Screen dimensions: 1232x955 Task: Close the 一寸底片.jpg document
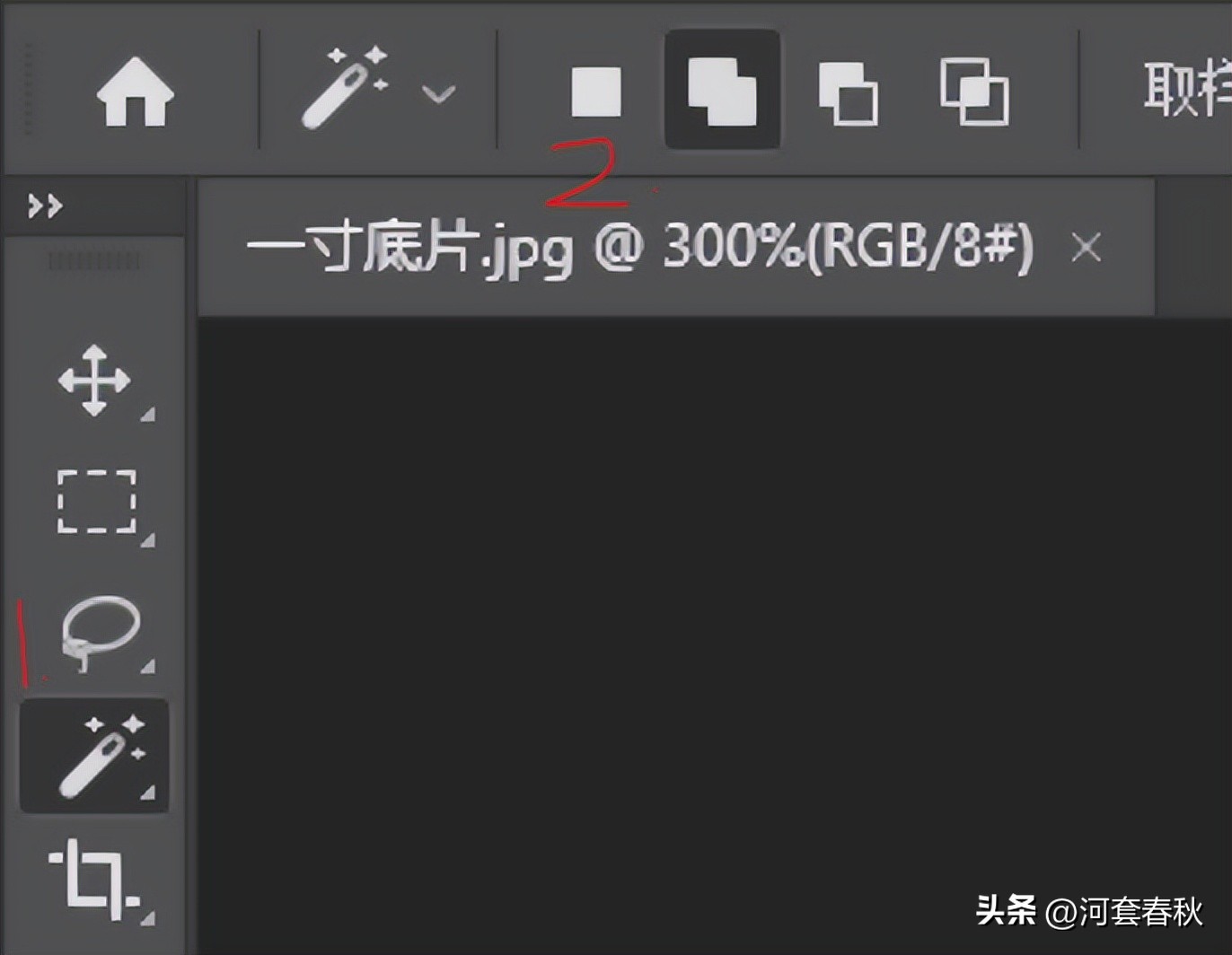coord(1087,249)
